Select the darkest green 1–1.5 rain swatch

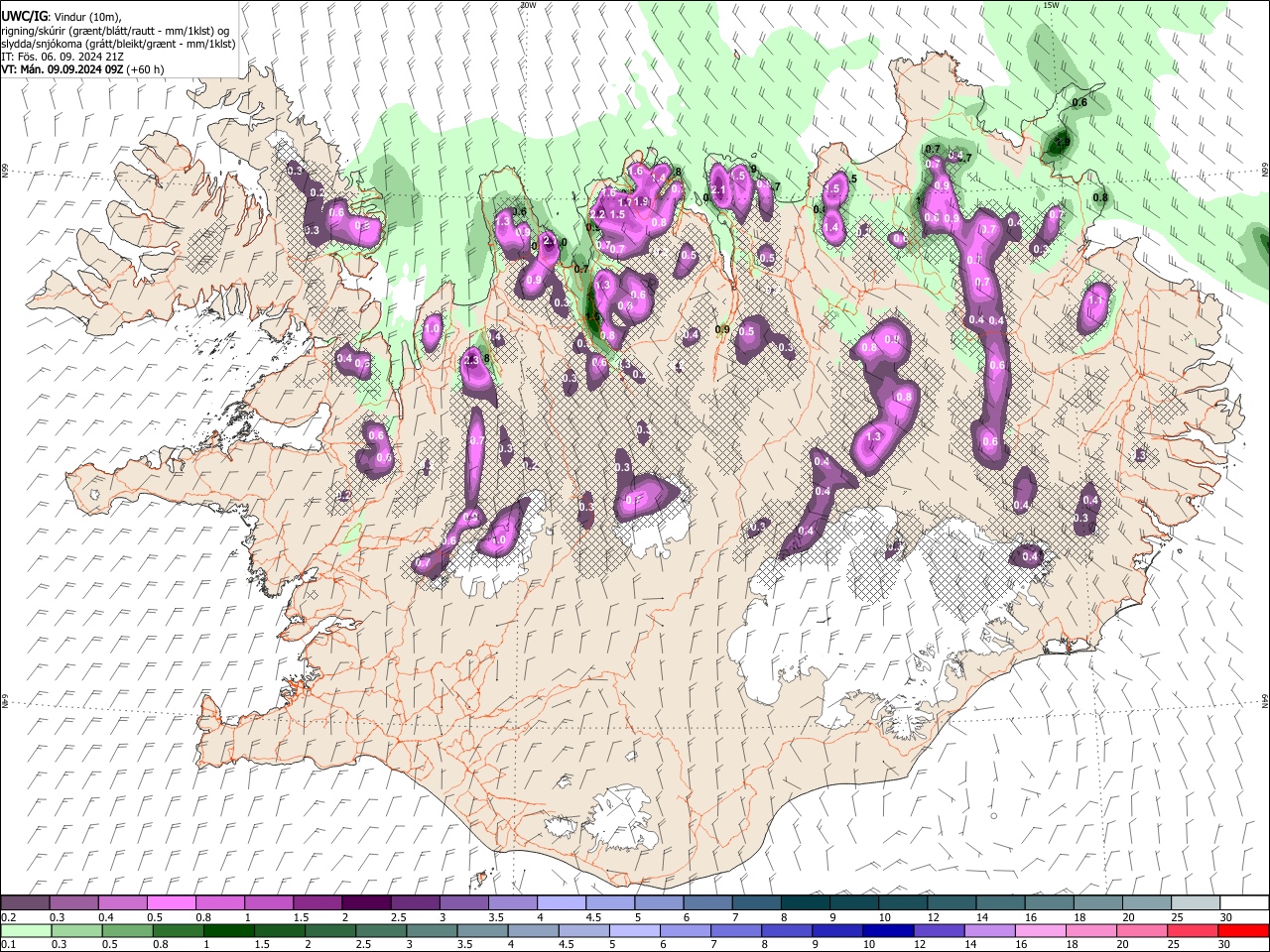[228, 931]
